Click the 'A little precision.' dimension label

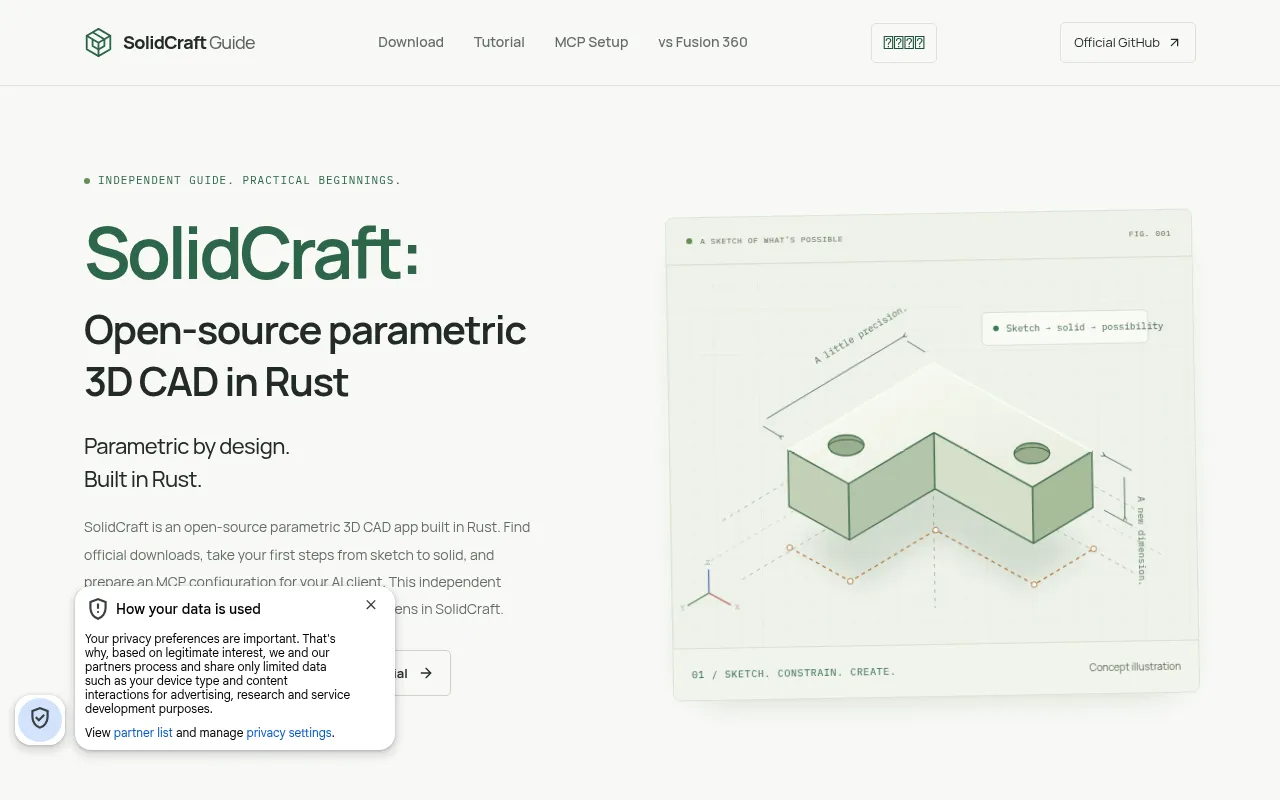tap(861, 335)
